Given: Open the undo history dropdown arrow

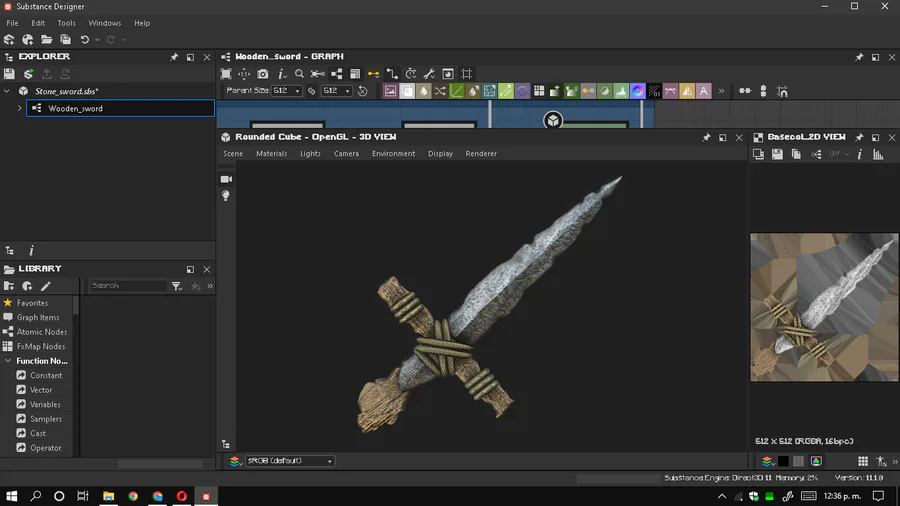Looking at the screenshot, I should coord(97,40).
